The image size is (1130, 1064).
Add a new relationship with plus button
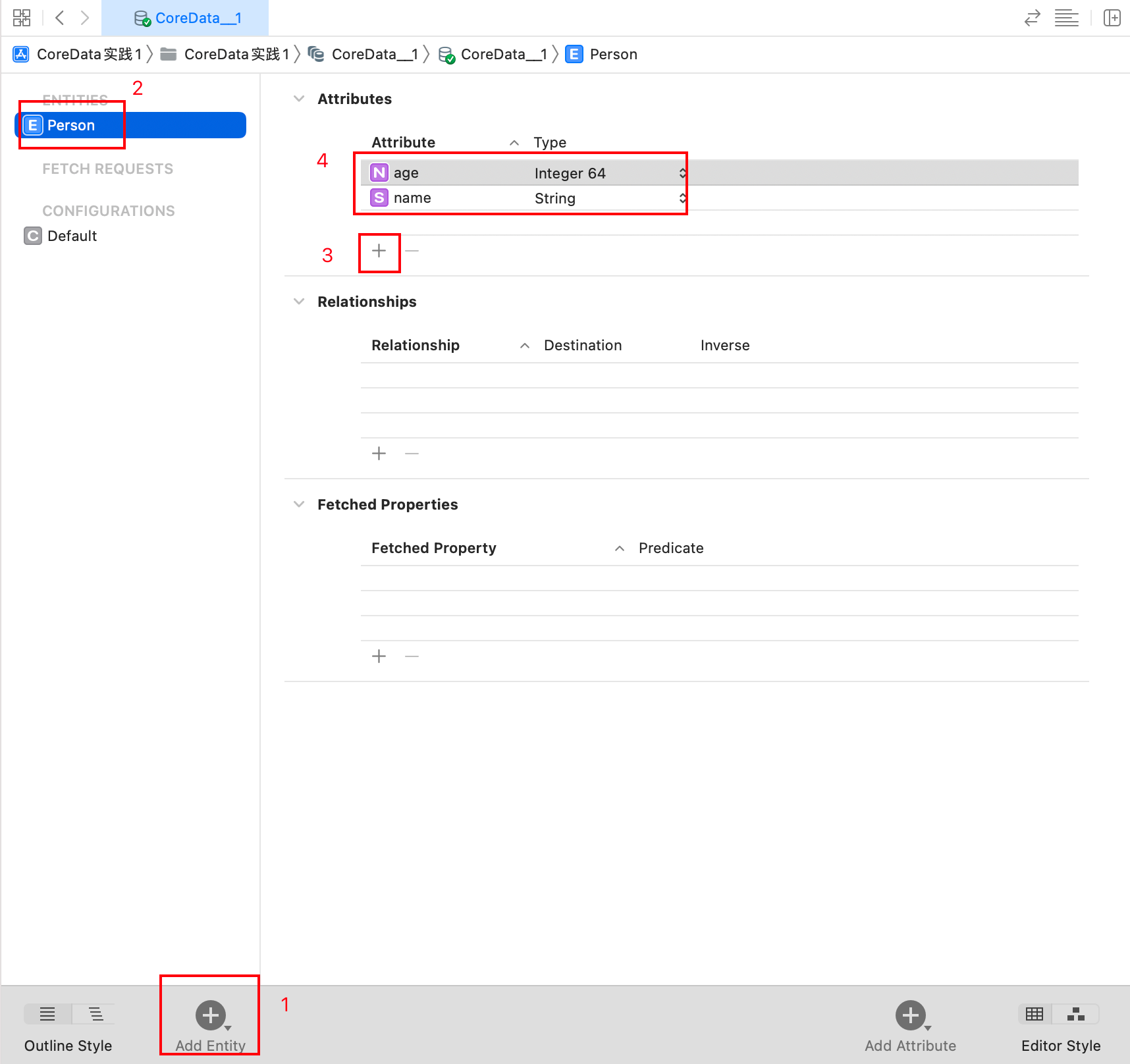tap(379, 454)
